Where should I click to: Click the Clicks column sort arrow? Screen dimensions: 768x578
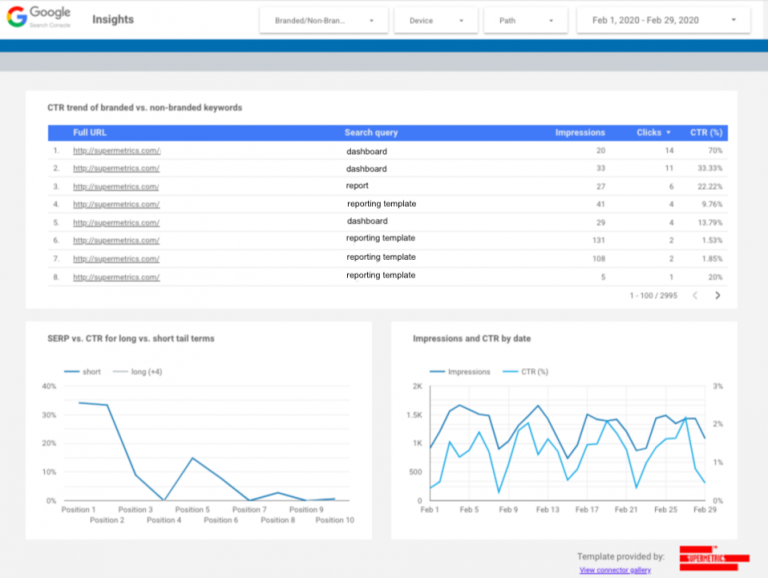tap(668, 132)
